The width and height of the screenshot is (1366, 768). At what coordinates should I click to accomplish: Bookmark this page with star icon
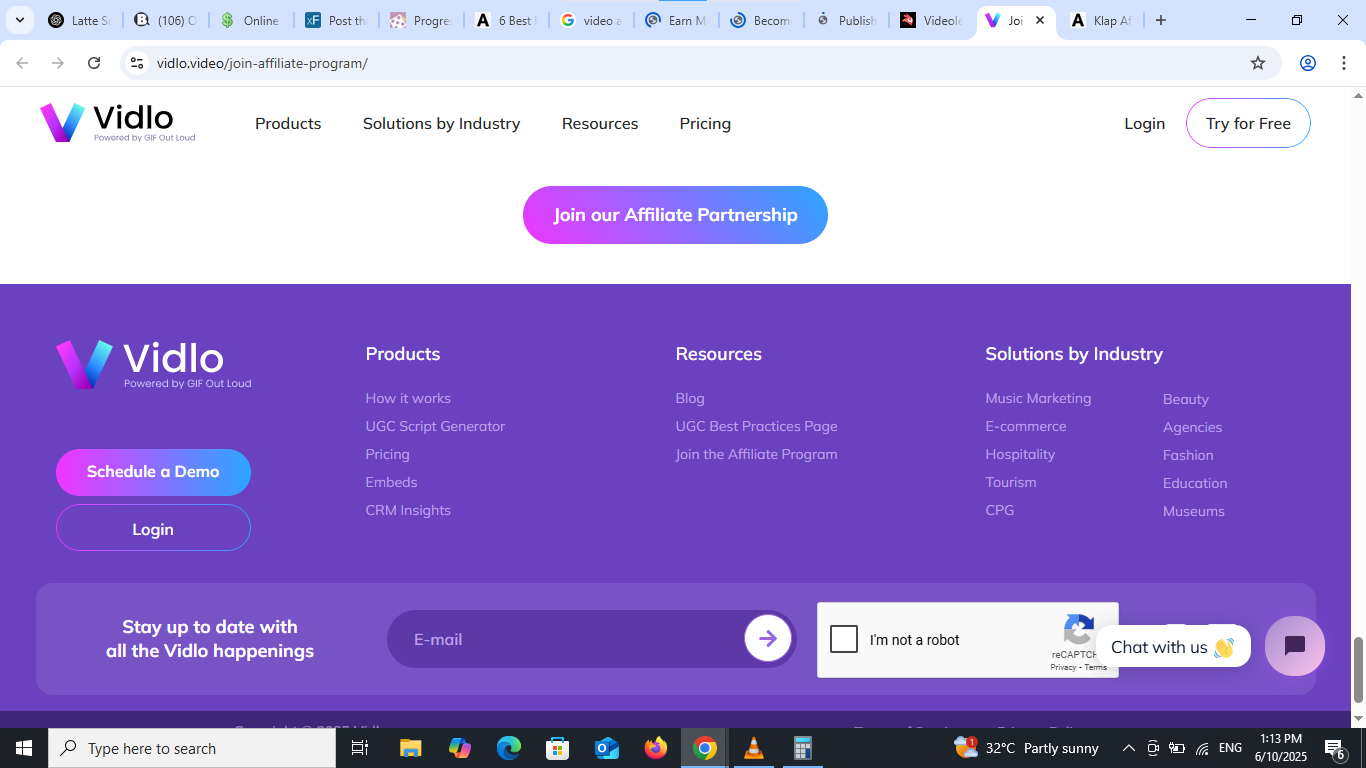(1258, 63)
